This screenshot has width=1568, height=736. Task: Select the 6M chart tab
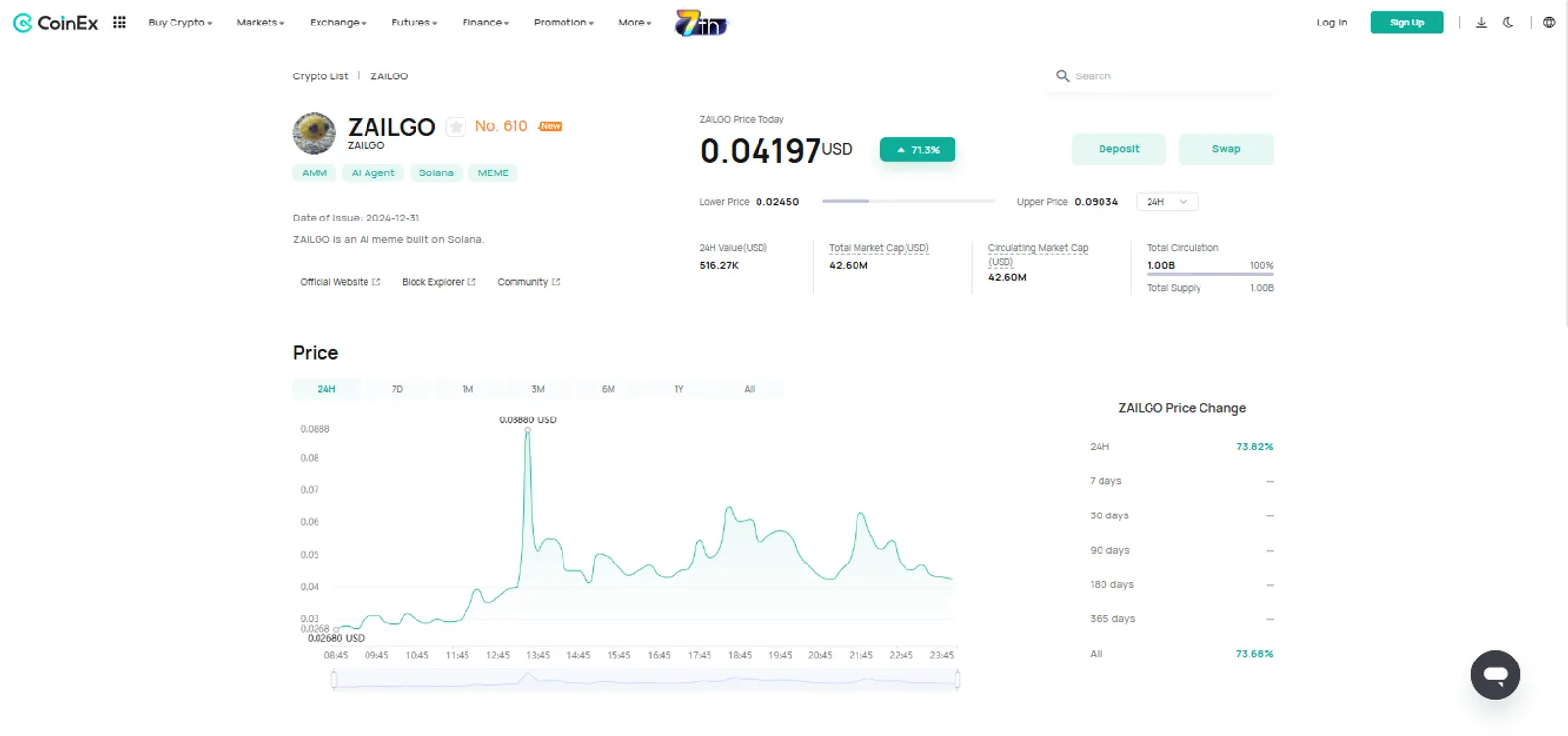pyautogui.click(x=609, y=389)
